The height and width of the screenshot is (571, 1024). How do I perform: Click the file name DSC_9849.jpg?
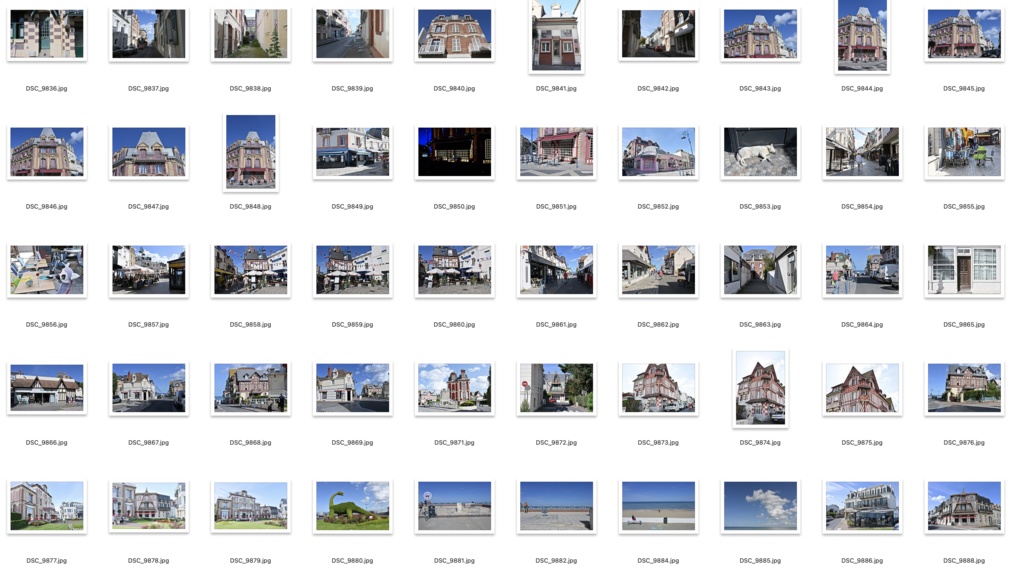(x=352, y=206)
